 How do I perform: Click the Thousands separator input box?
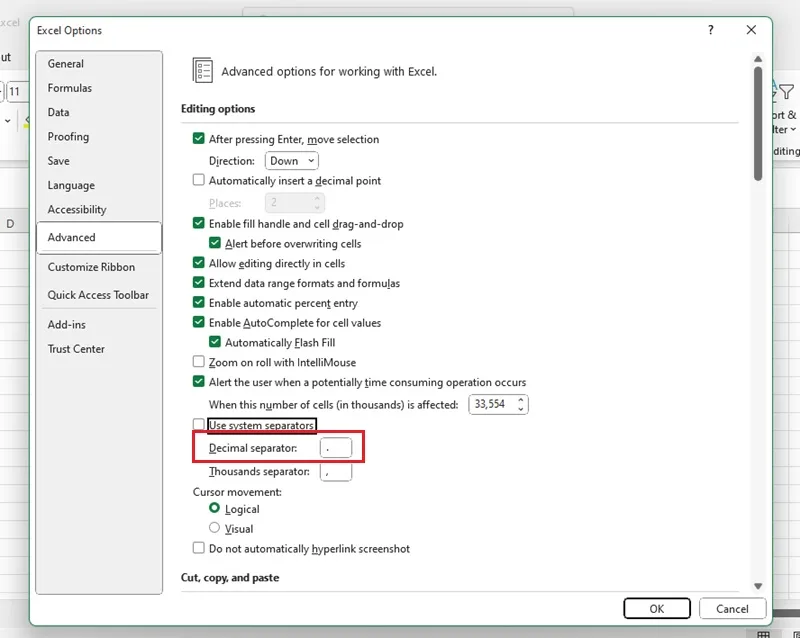point(336,472)
